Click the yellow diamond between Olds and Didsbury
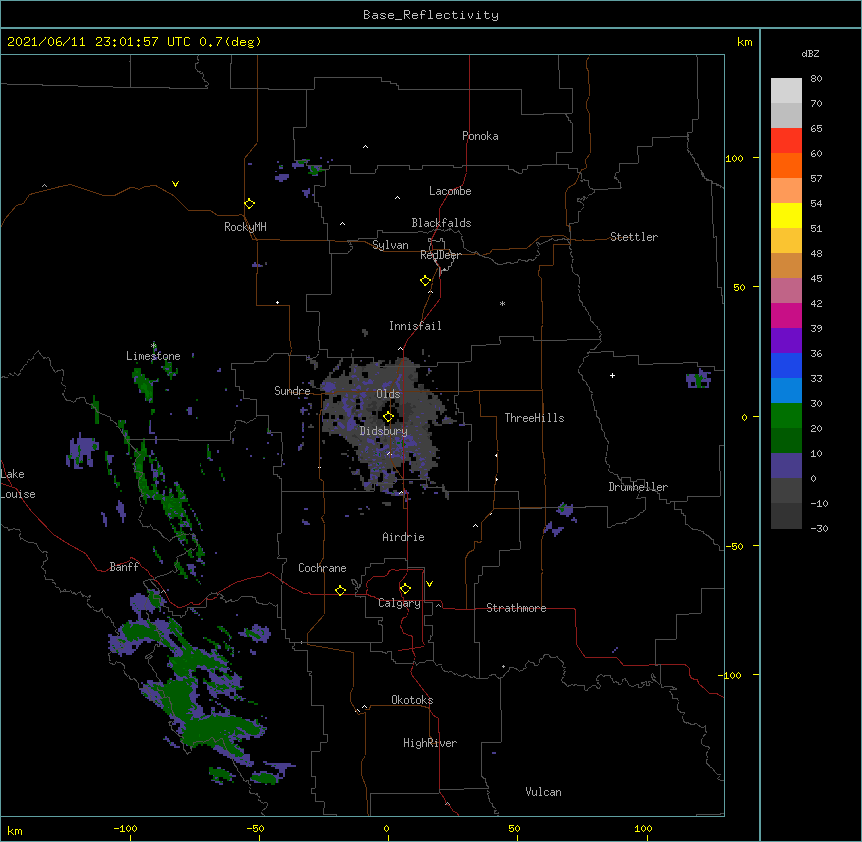The width and height of the screenshot is (862, 842). (388, 417)
